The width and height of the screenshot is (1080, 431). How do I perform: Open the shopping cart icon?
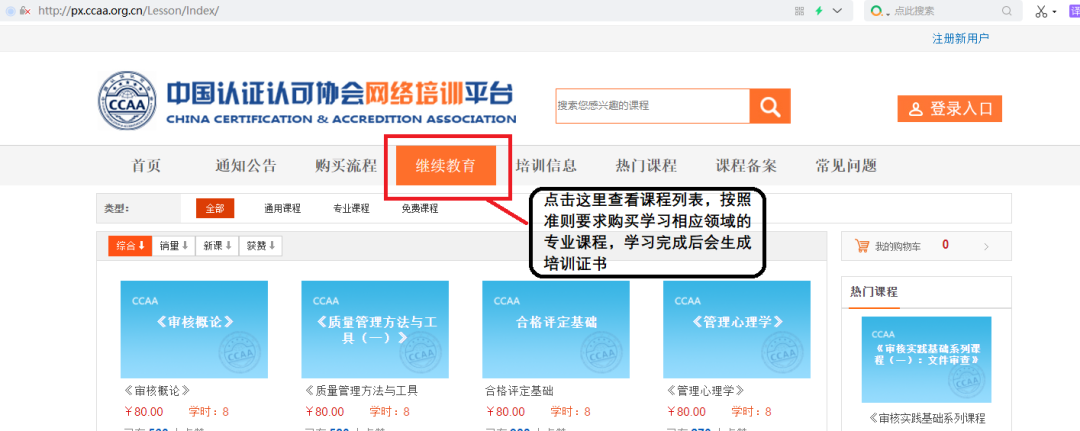(x=862, y=246)
